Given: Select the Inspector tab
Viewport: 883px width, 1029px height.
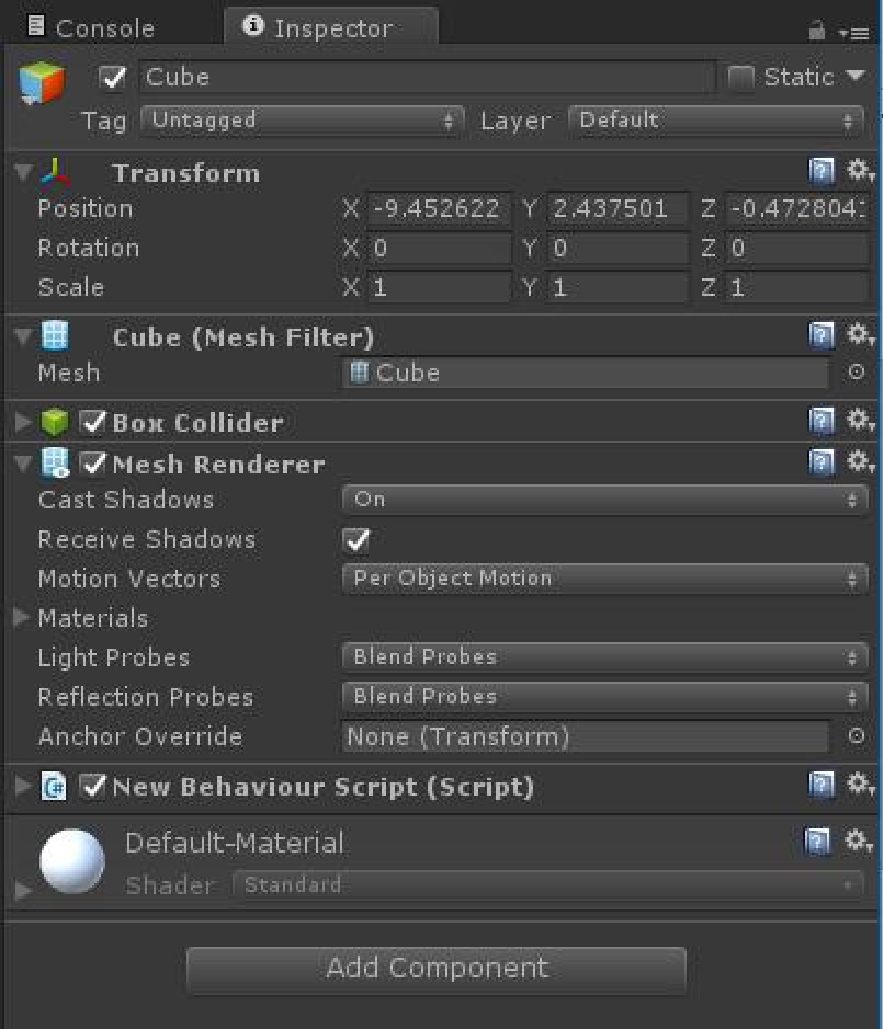Looking at the screenshot, I should (x=331, y=29).
